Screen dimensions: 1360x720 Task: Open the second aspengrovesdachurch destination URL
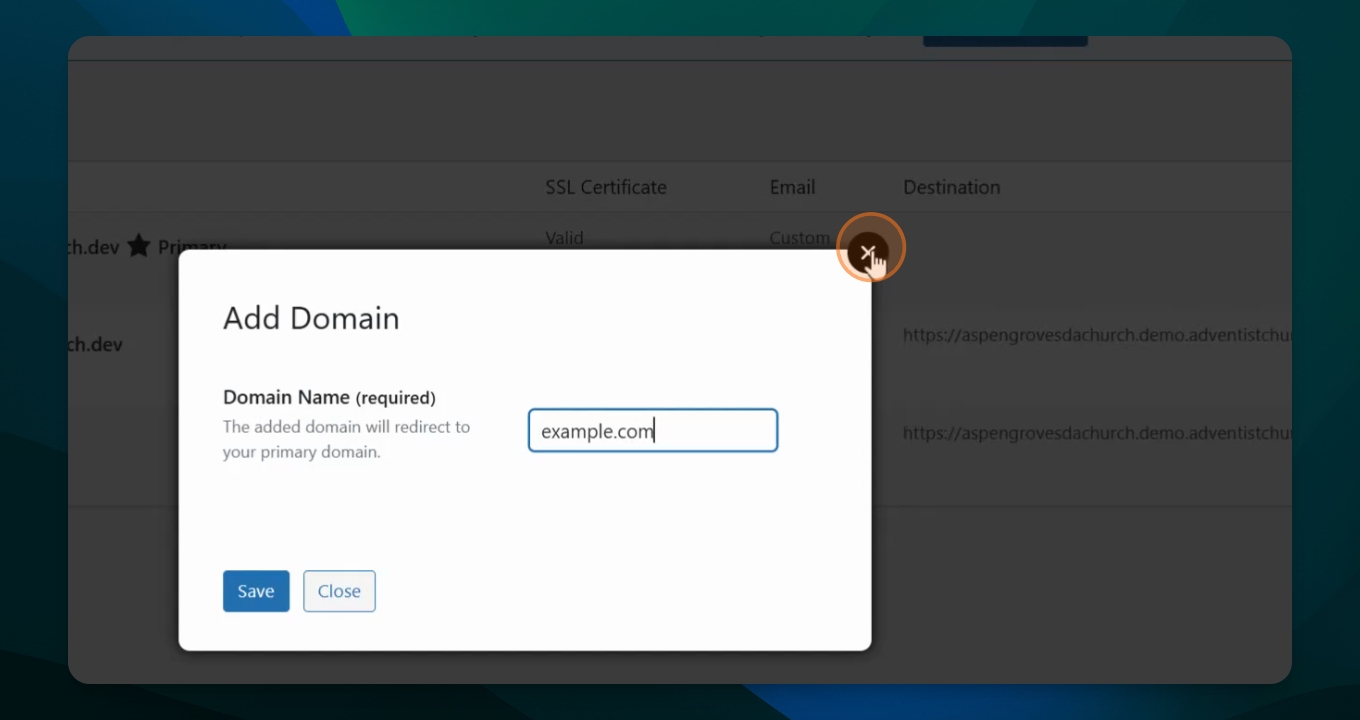click(1097, 433)
